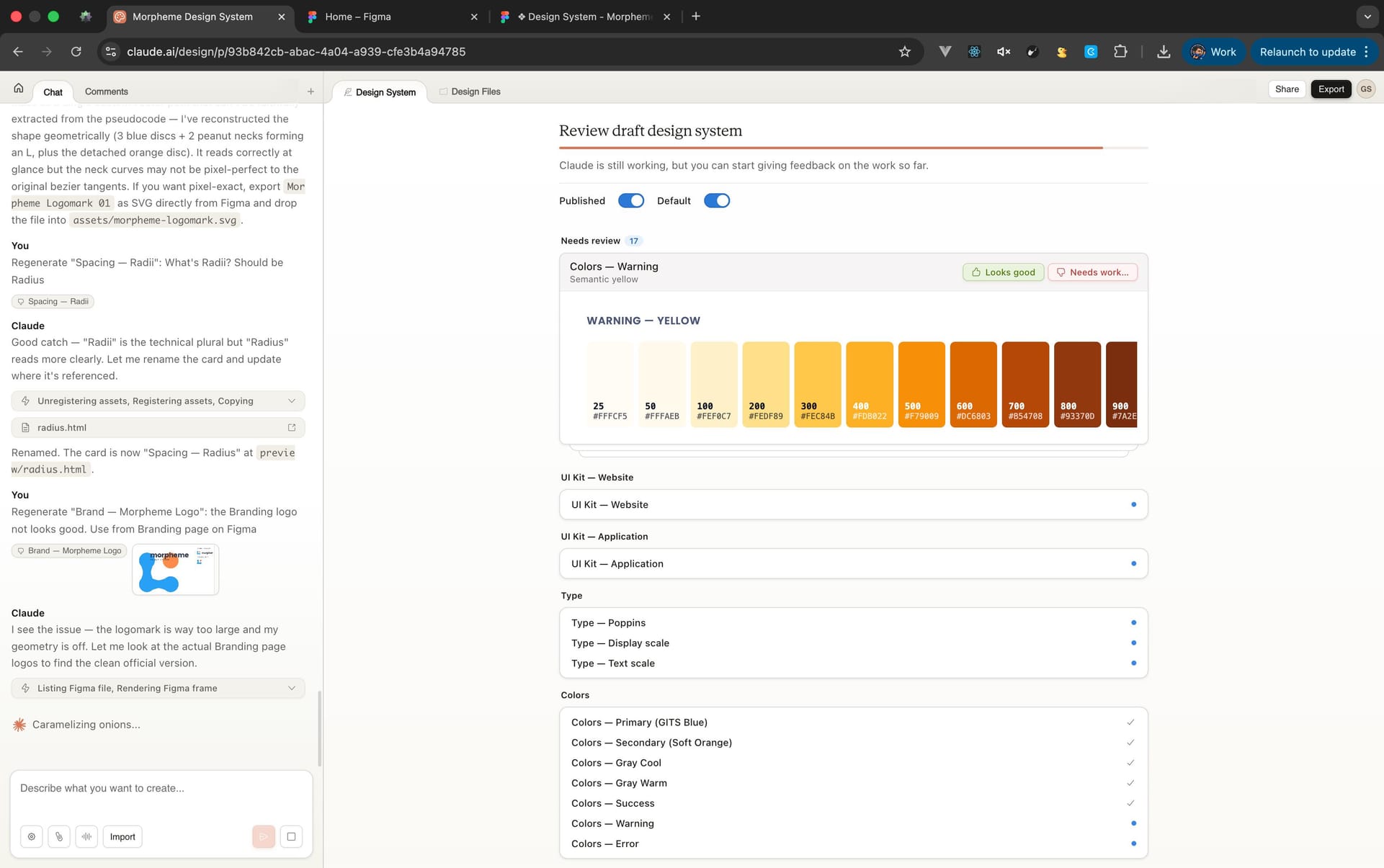Viewport: 1384px width, 868px height.
Task: Click the Morpheme logo thumbnail in chat
Action: (175, 570)
